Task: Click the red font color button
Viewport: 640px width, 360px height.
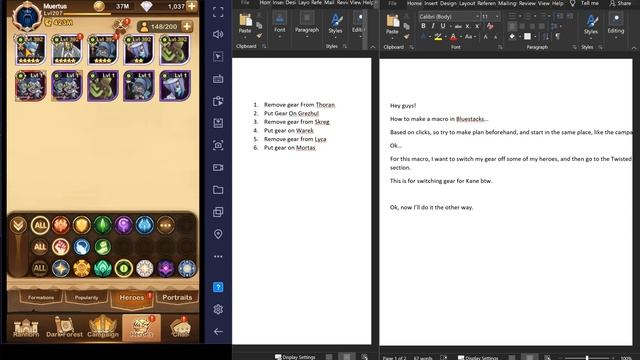Action: (x=453, y=37)
